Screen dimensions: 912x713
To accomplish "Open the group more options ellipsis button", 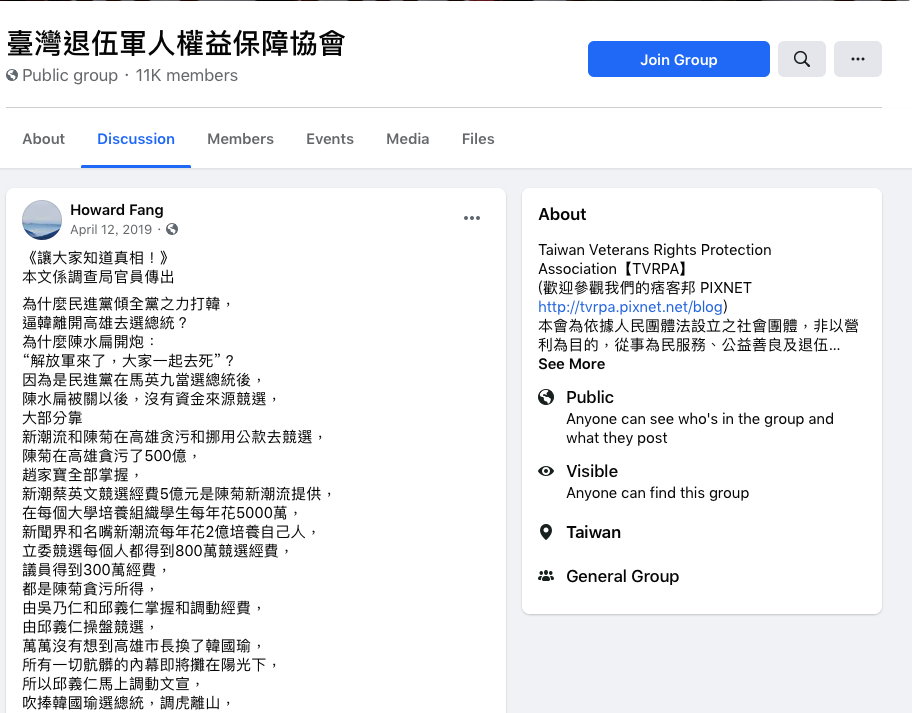I will coord(857,59).
